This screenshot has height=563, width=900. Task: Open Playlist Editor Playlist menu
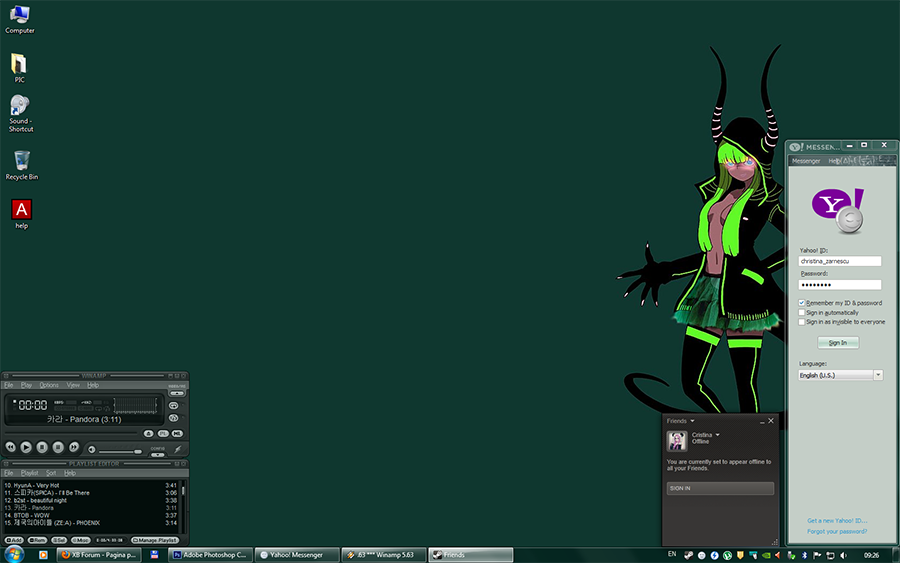(x=29, y=473)
